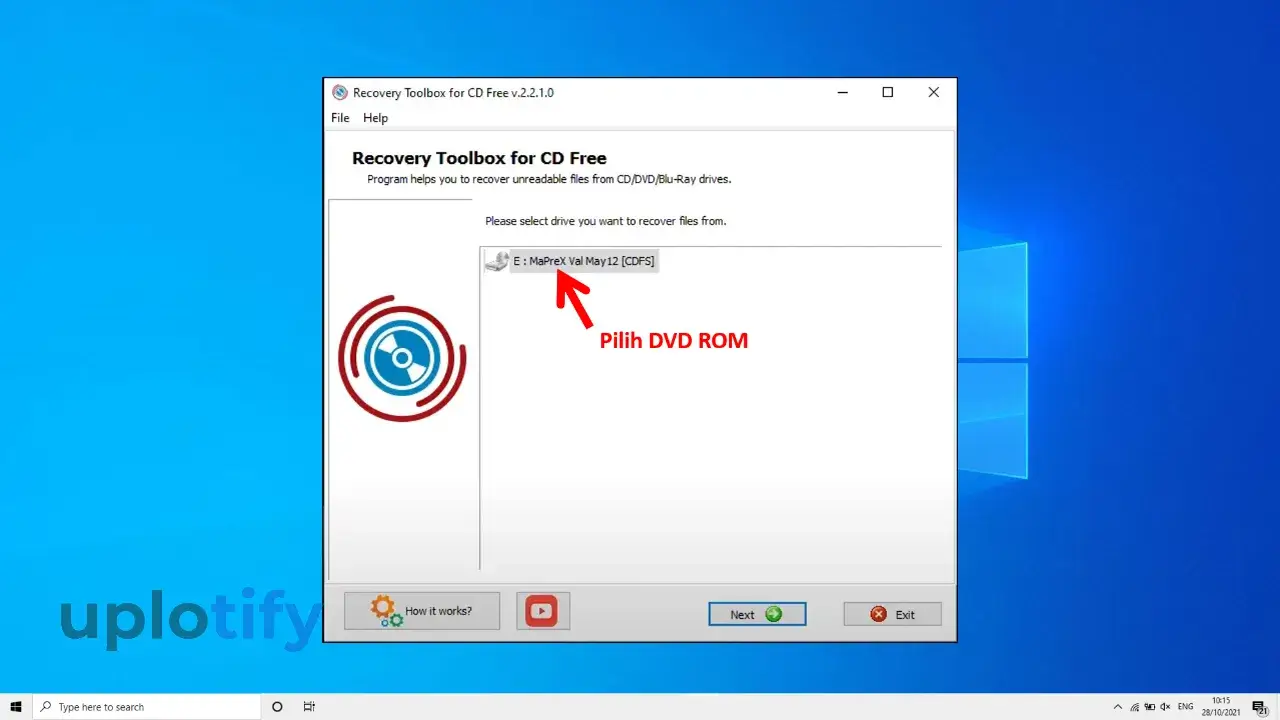
Task: Open the YouTube video button
Action: coord(543,610)
